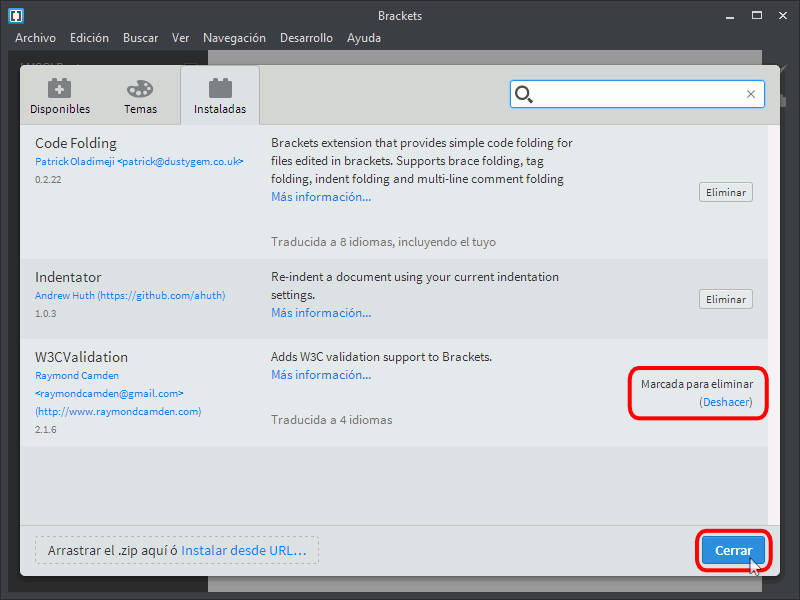
Task: Click the Brackets app icon in title bar
Action: 16,16
